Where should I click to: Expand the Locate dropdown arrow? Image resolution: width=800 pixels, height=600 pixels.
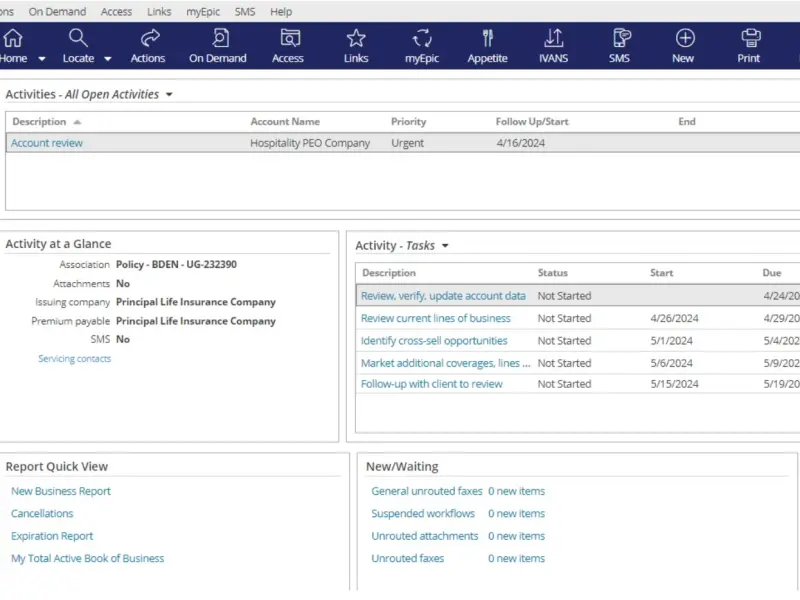[108, 59]
